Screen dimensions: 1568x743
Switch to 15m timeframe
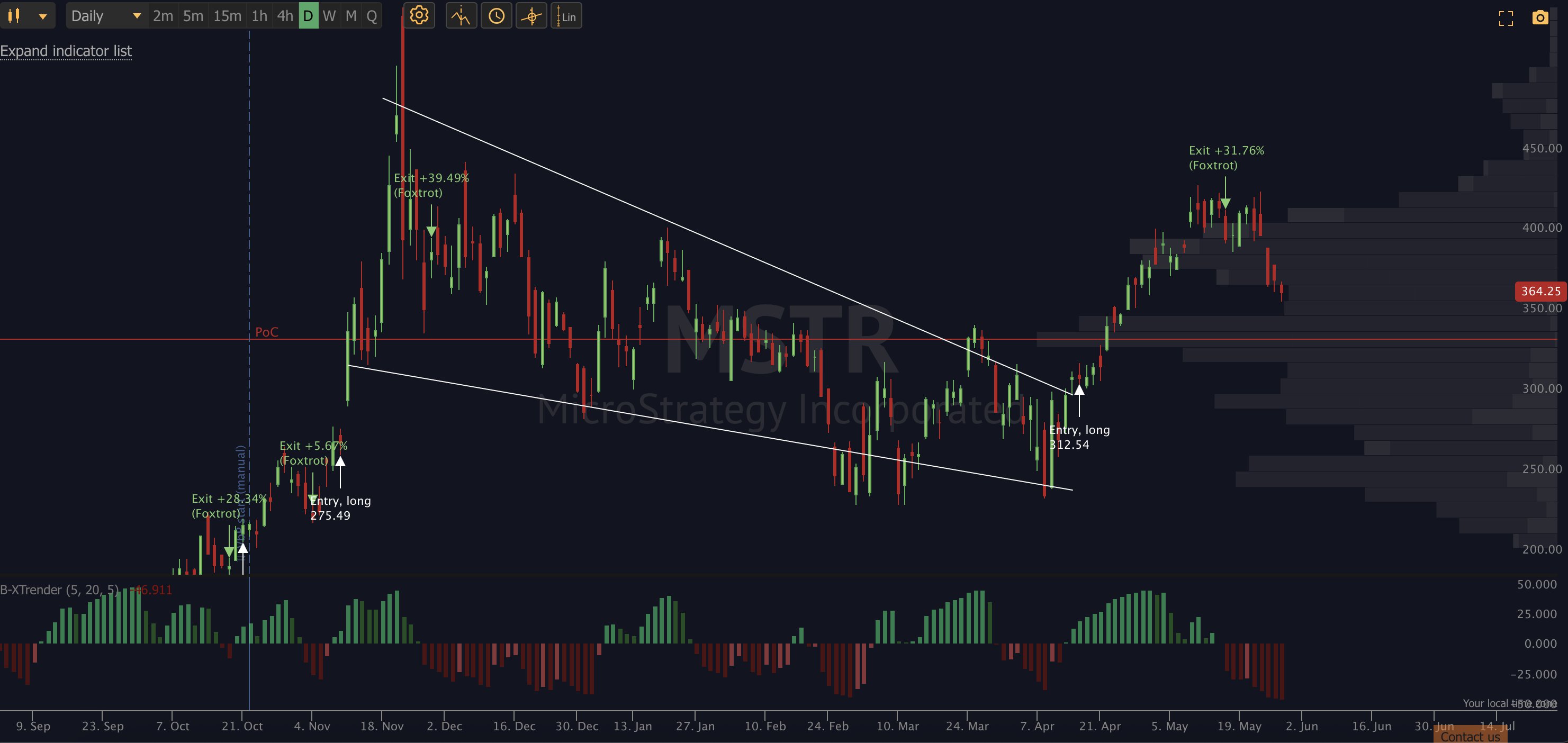(x=227, y=16)
